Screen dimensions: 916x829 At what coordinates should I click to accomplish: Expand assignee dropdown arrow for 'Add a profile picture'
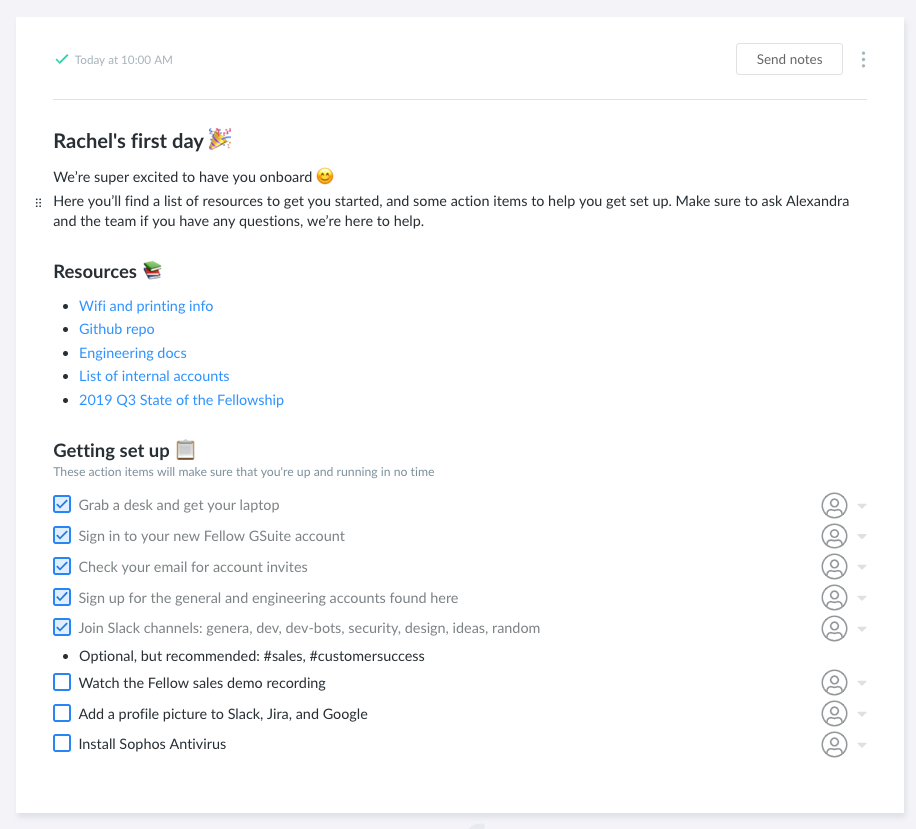click(x=862, y=715)
